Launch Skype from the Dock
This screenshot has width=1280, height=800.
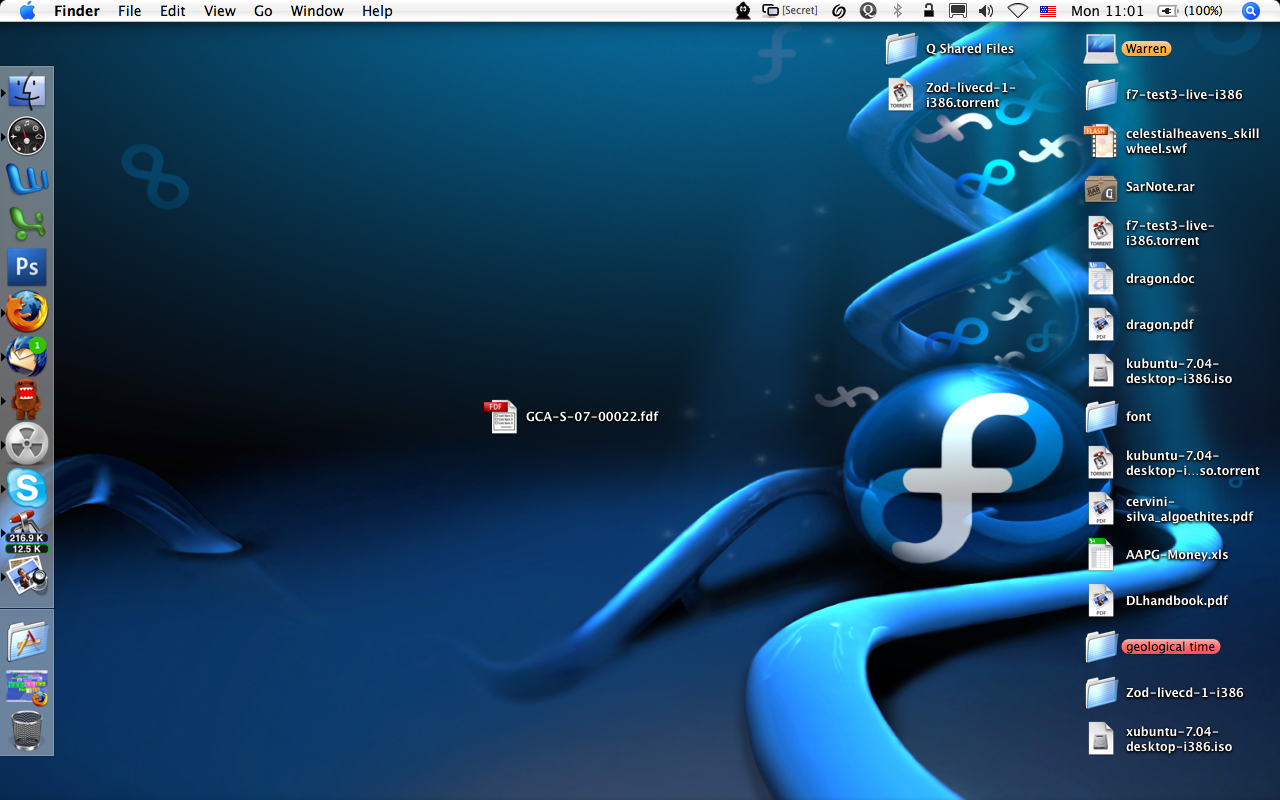coord(27,488)
